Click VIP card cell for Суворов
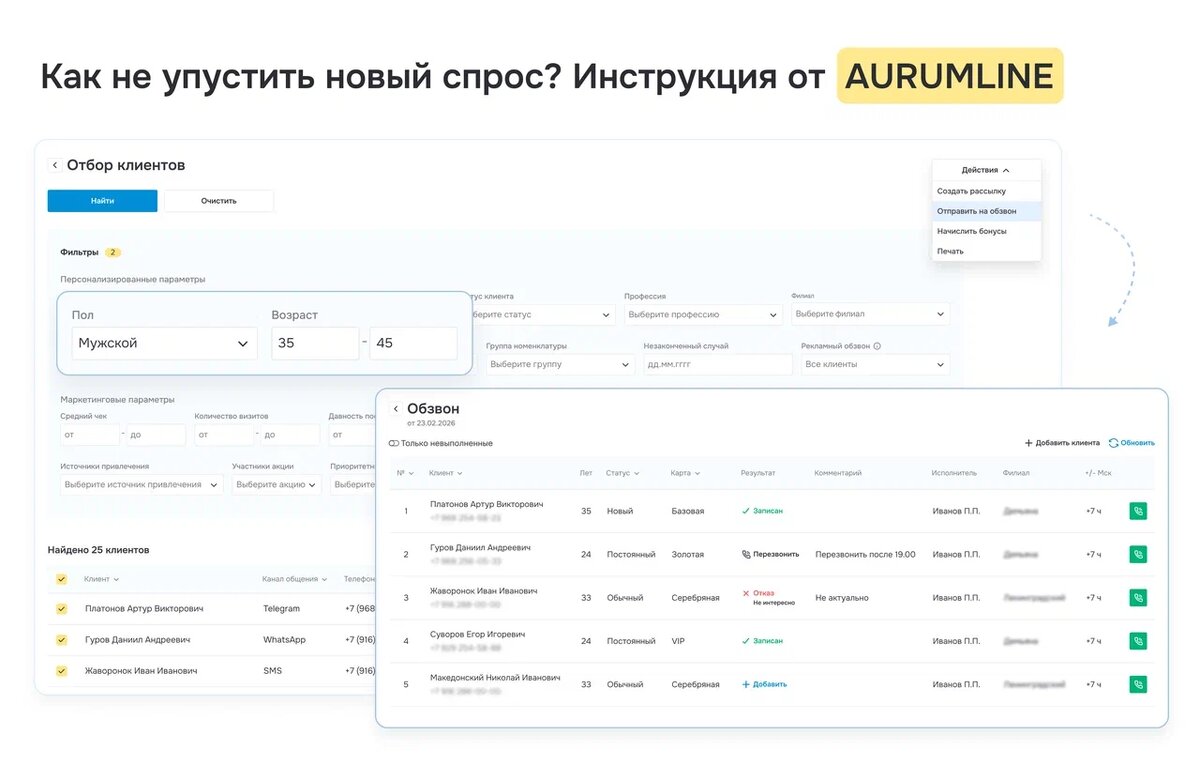 pos(679,641)
